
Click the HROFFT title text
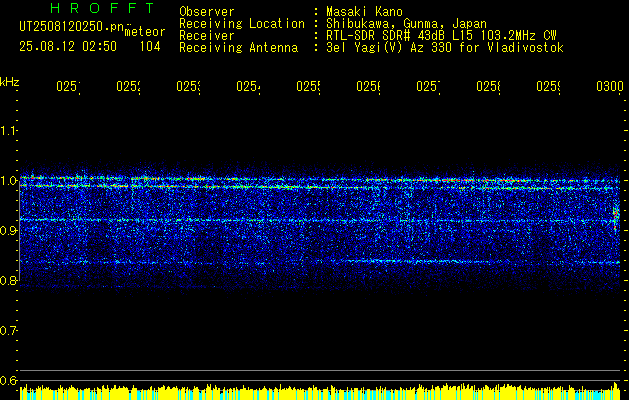[x=102, y=8]
